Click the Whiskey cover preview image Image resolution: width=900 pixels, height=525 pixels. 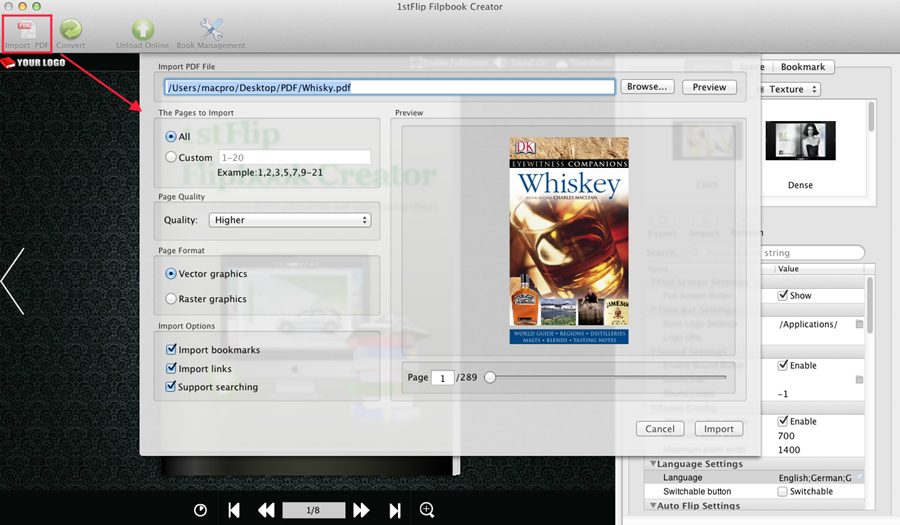(569, 240)
